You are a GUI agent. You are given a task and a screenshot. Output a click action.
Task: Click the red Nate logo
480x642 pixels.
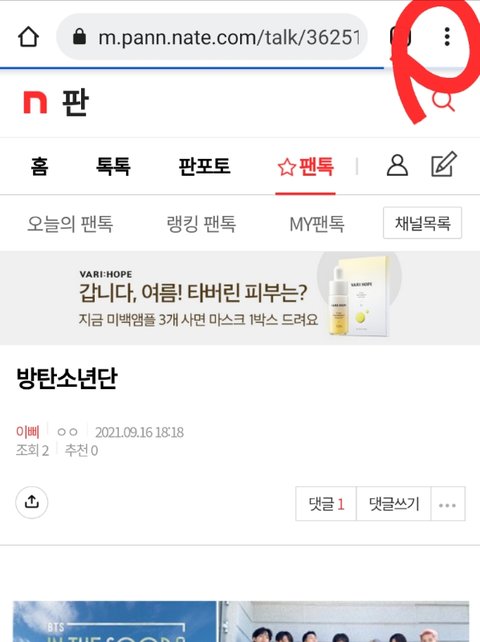[x=35, y=102]
